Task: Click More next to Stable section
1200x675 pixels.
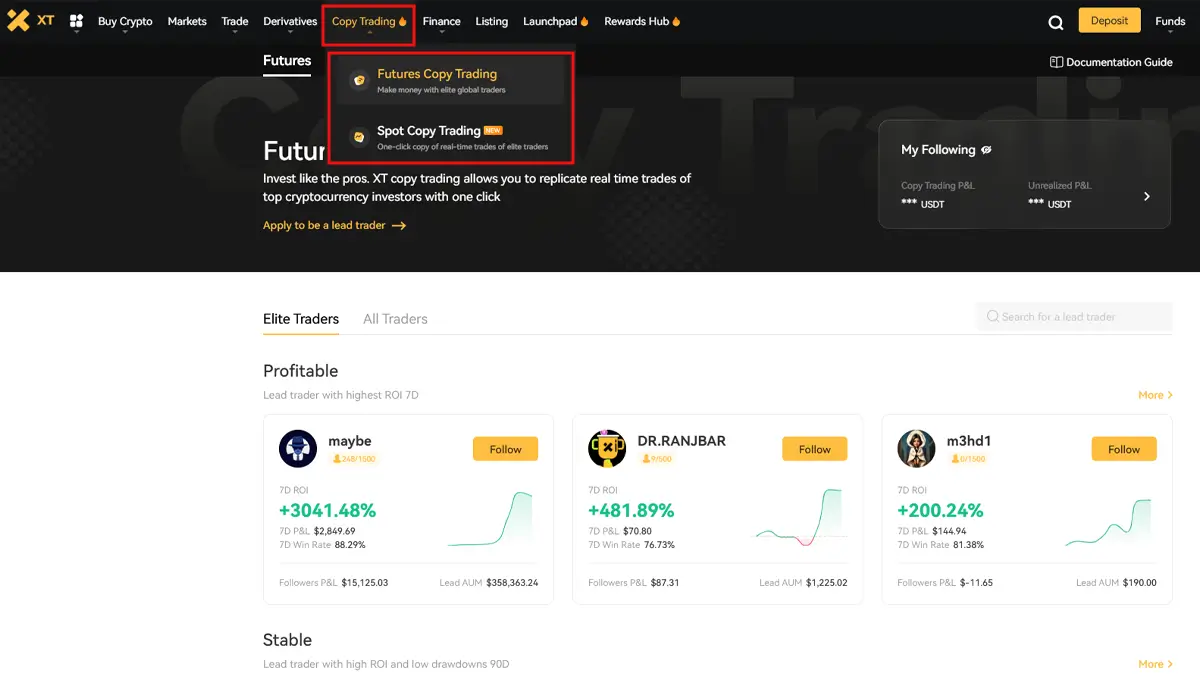Action: [x=1156, y=664]
